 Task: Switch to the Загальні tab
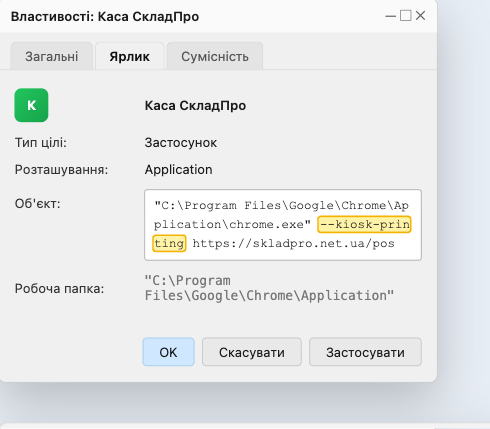(x=52, y=56)
